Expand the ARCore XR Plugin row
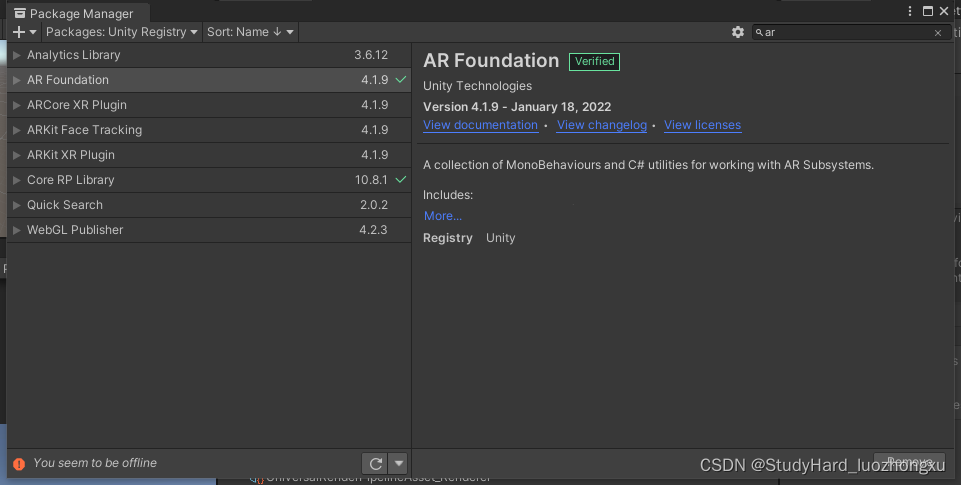 tap(17, 105)
